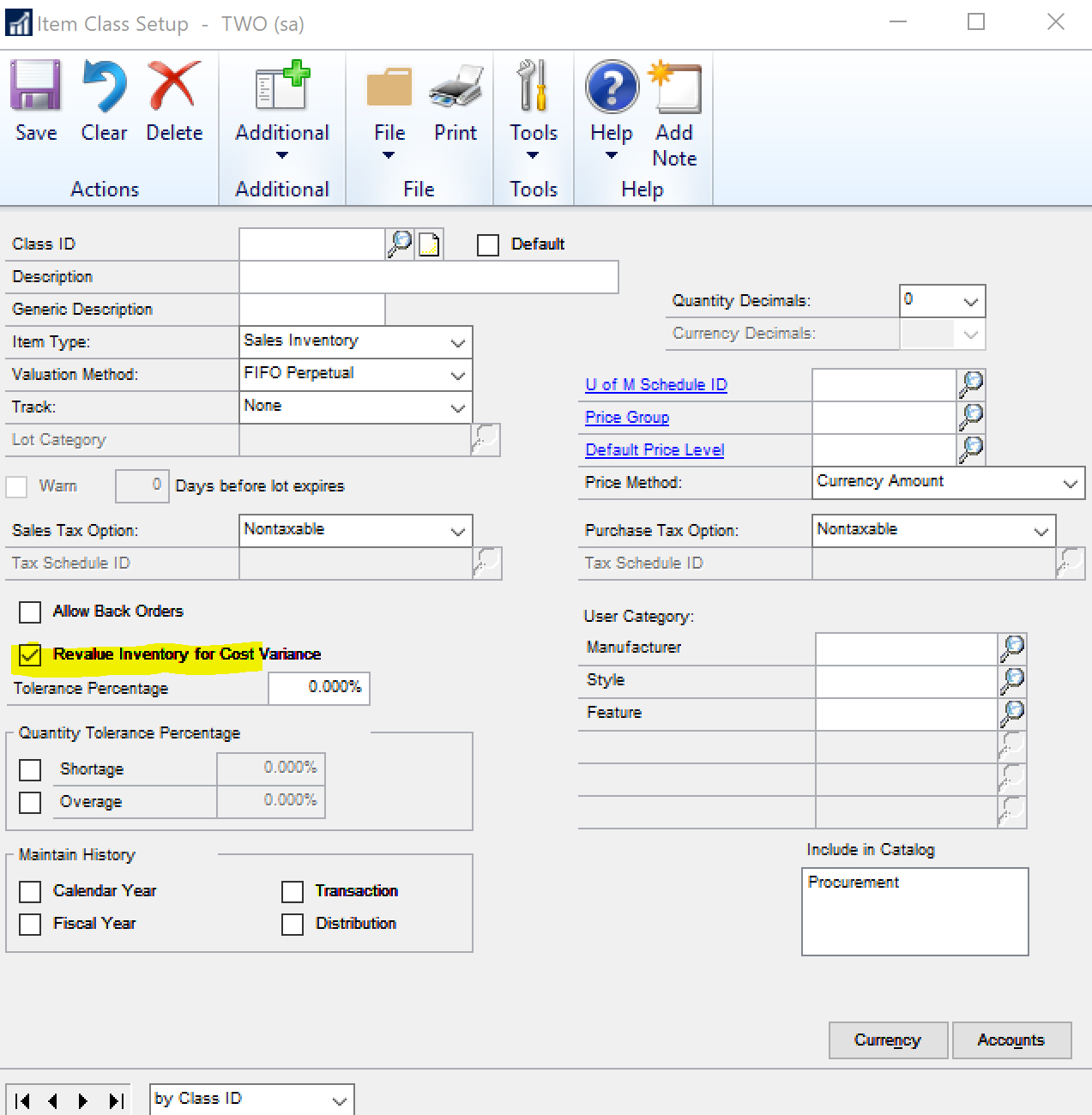Viewport: 1092px width, 1115px height.
Task: Click the app icon in the title bar
Action: [18, 23]
